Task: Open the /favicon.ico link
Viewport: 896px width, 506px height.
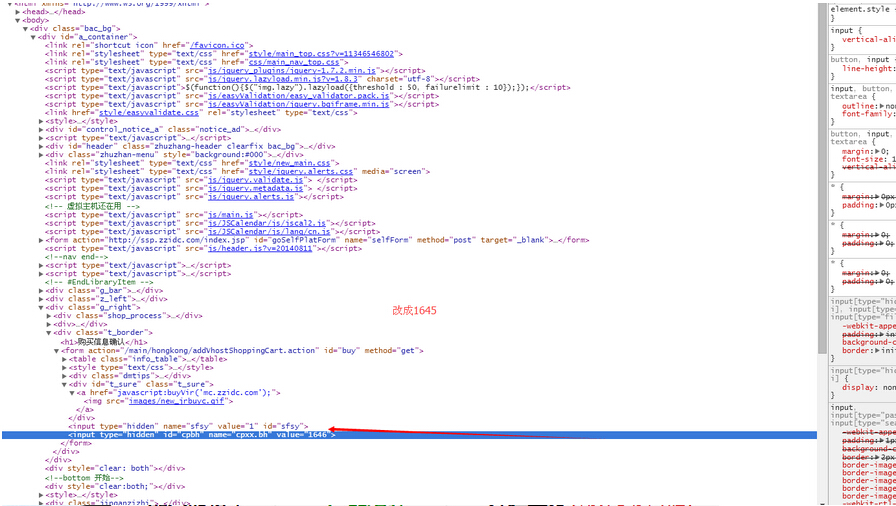Action: pyautogui.click(x=218, y=45)
